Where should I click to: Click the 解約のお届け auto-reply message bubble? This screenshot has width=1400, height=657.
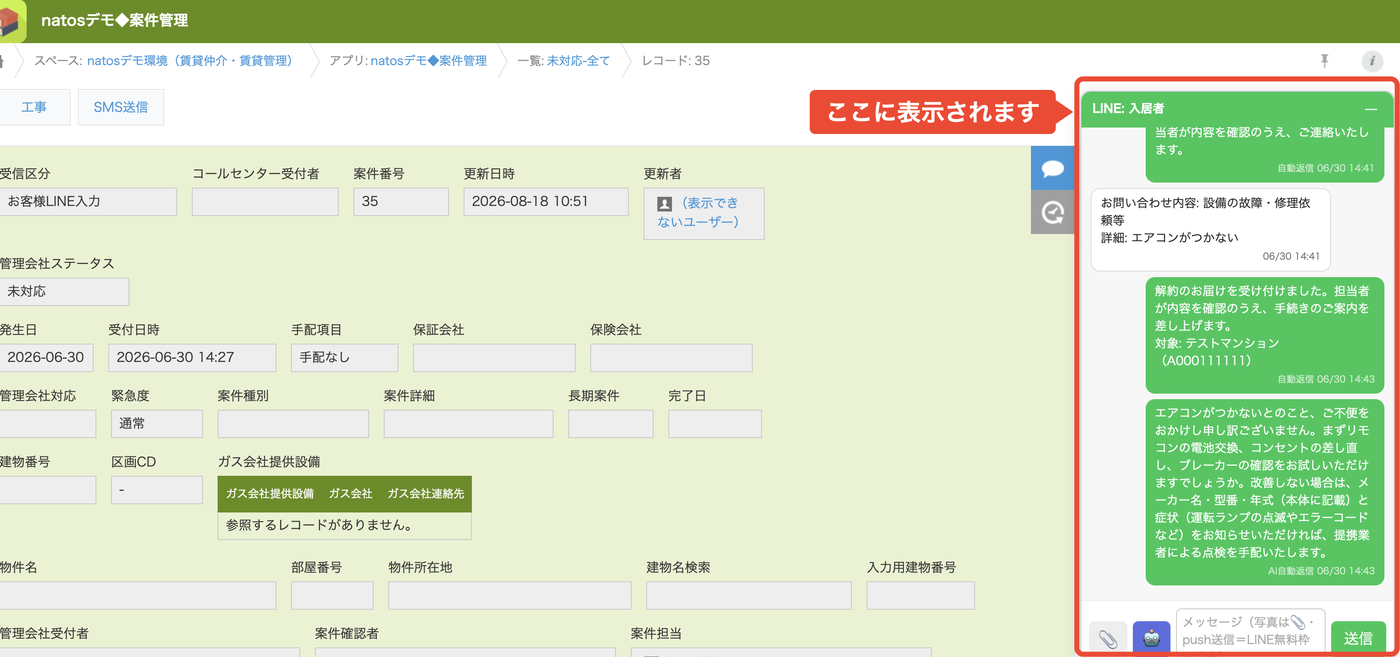pos(1264,334)
